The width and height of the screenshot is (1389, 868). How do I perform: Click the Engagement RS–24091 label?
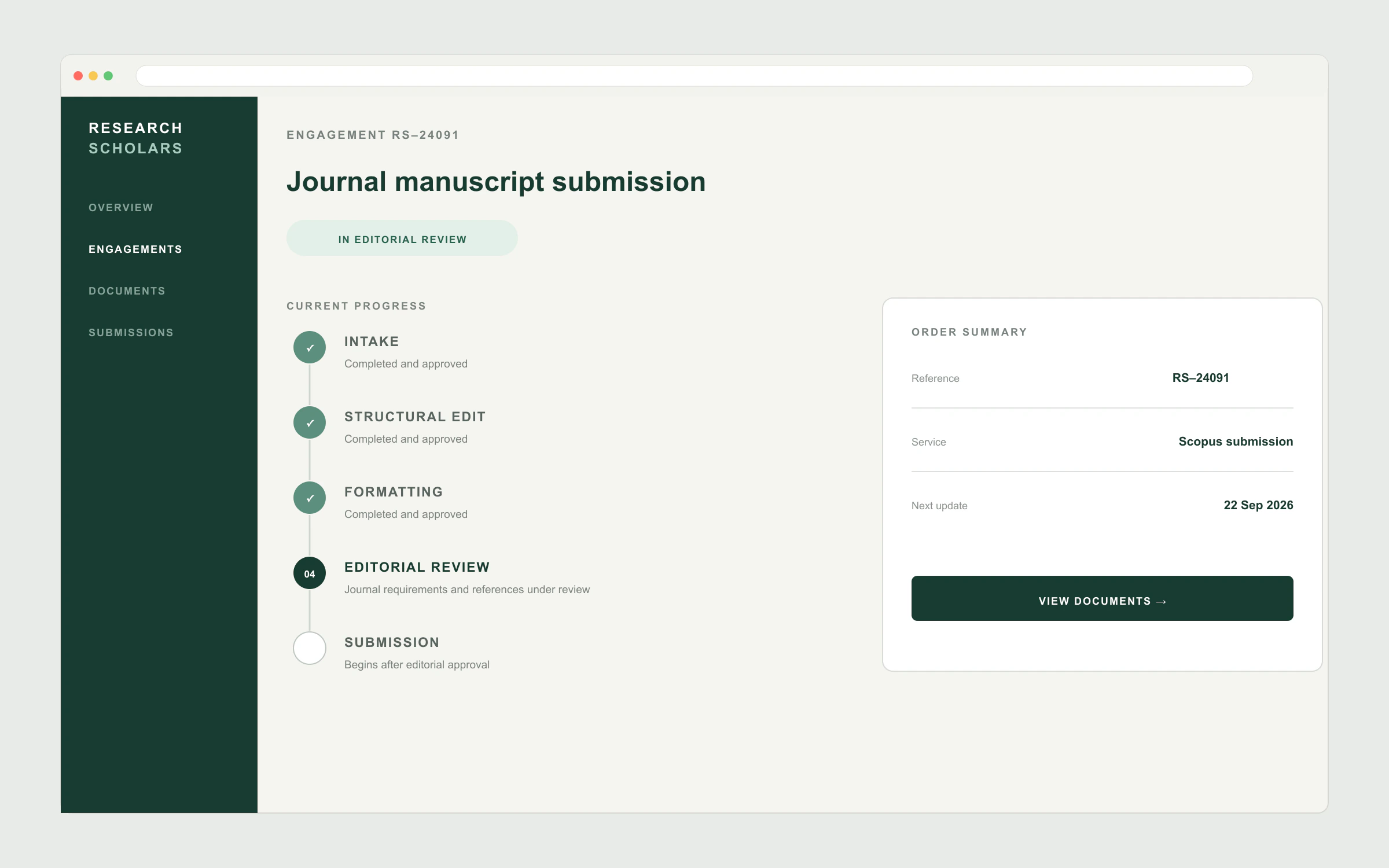tap(373, 135)
